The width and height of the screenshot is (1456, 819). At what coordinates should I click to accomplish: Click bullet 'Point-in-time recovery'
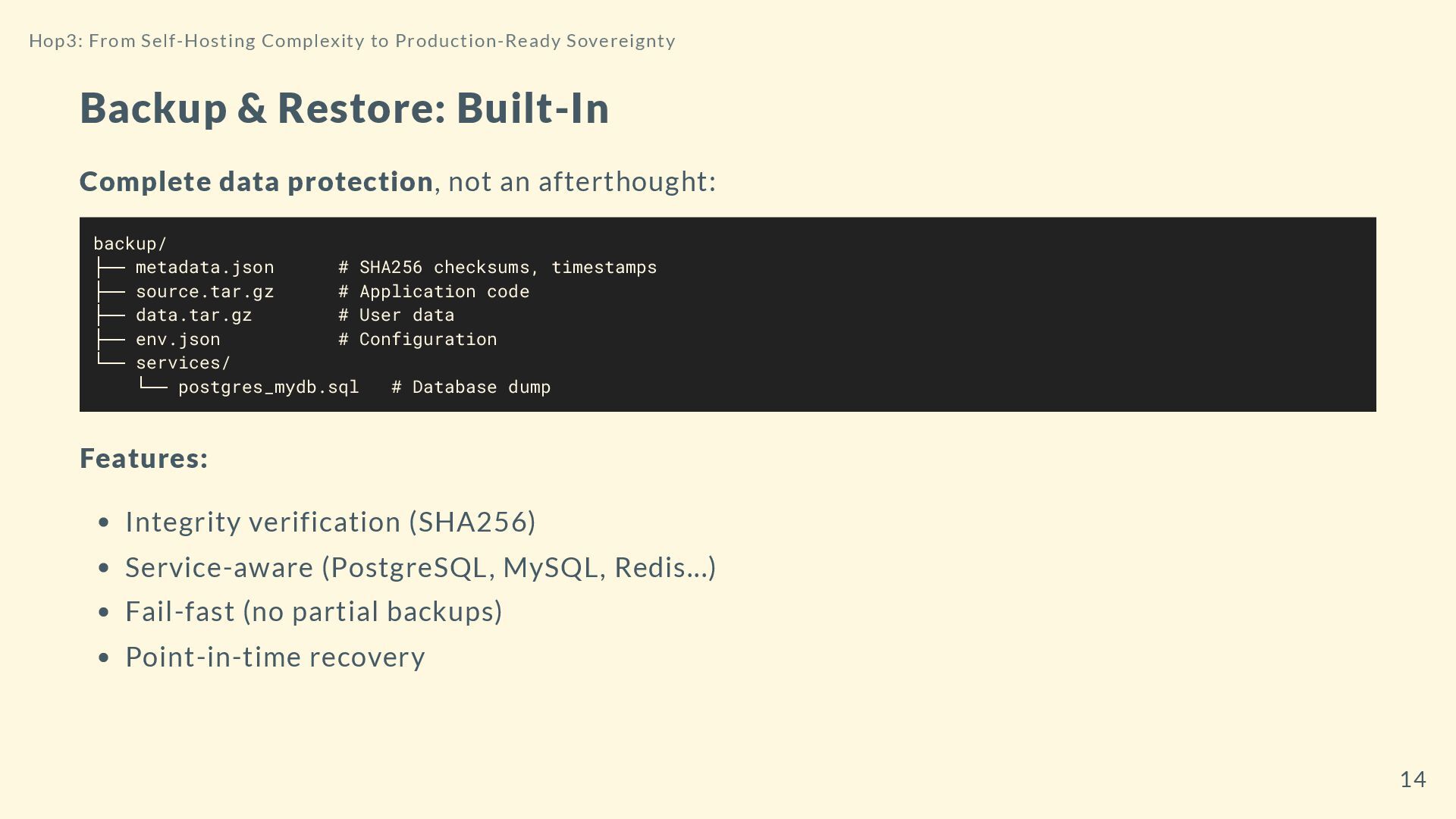pyautogui.click(x=275, y=657)
